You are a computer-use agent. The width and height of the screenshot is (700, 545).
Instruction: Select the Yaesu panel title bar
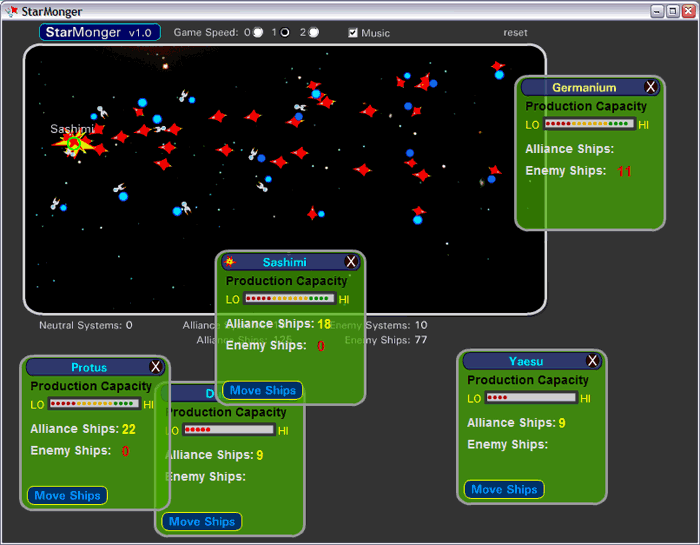pyautogui.click(x=525, y=361)
